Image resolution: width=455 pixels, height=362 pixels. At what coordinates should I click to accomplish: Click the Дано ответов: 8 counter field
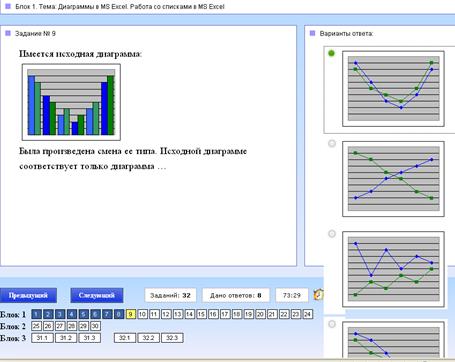(x=236, y=295)
